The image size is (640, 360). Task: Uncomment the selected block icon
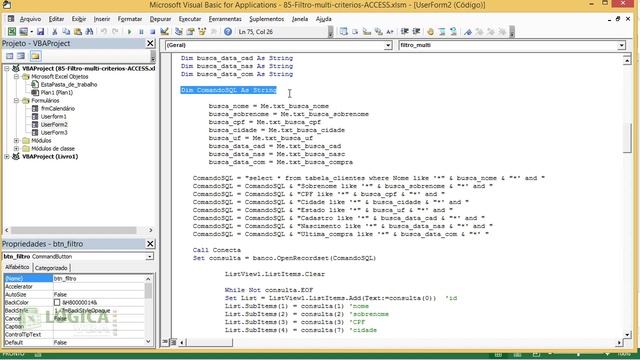click(453, 32)
